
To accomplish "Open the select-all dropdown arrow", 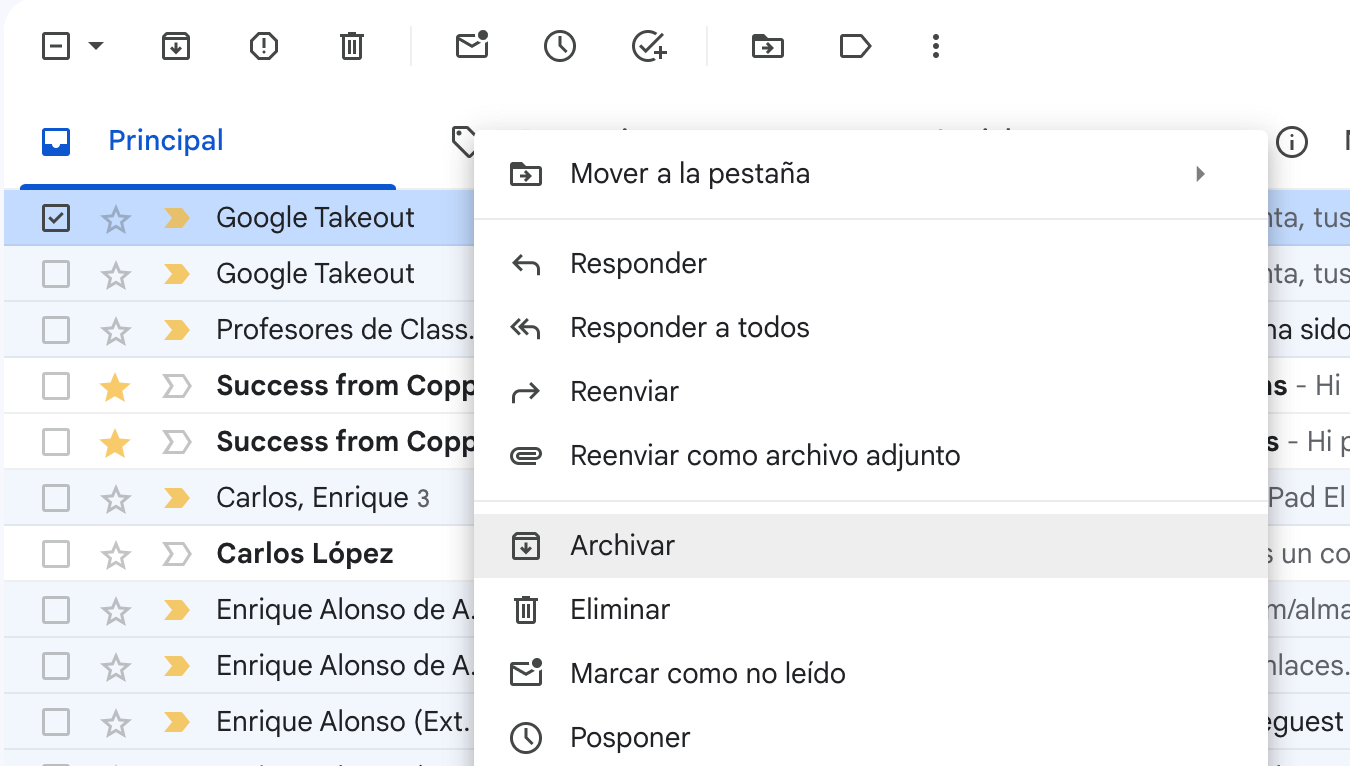I will click(x=96, y=46).
